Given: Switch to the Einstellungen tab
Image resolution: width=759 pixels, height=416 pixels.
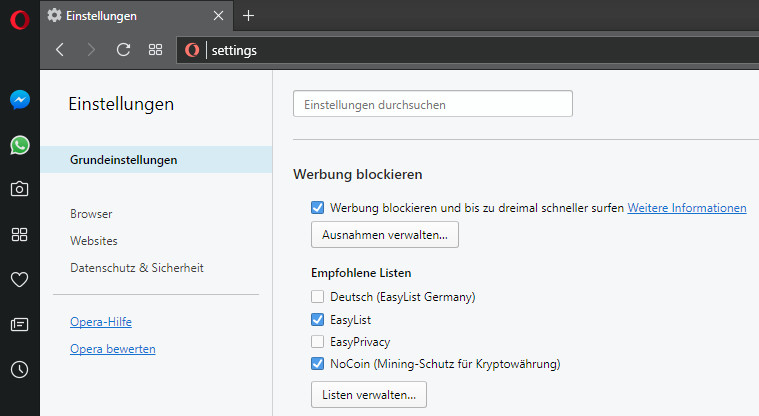Looking at the screenshot, I should pos(137,15).
